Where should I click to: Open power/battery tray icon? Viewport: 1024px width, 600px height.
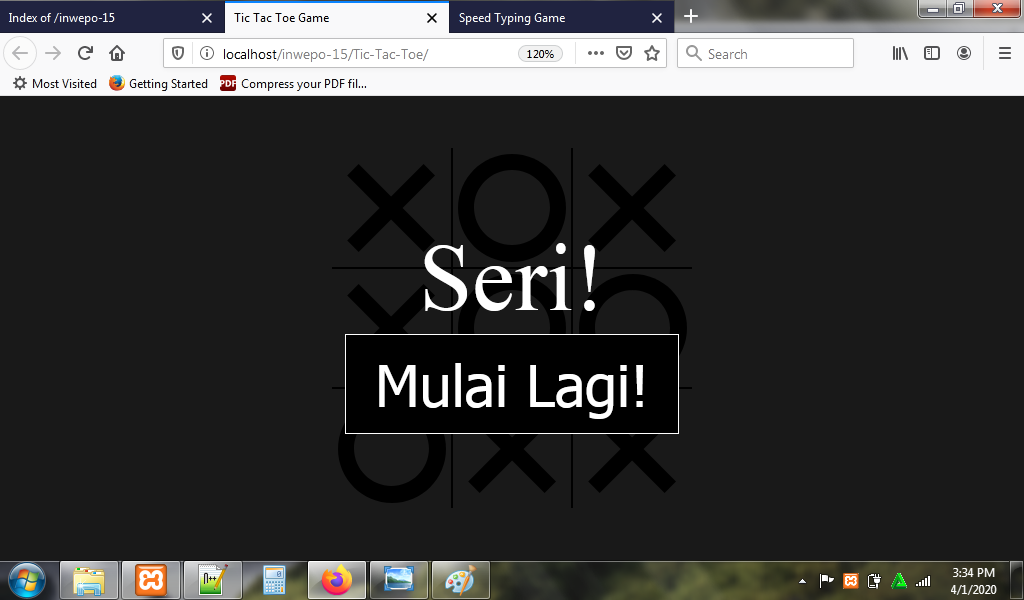click(874, 580)
